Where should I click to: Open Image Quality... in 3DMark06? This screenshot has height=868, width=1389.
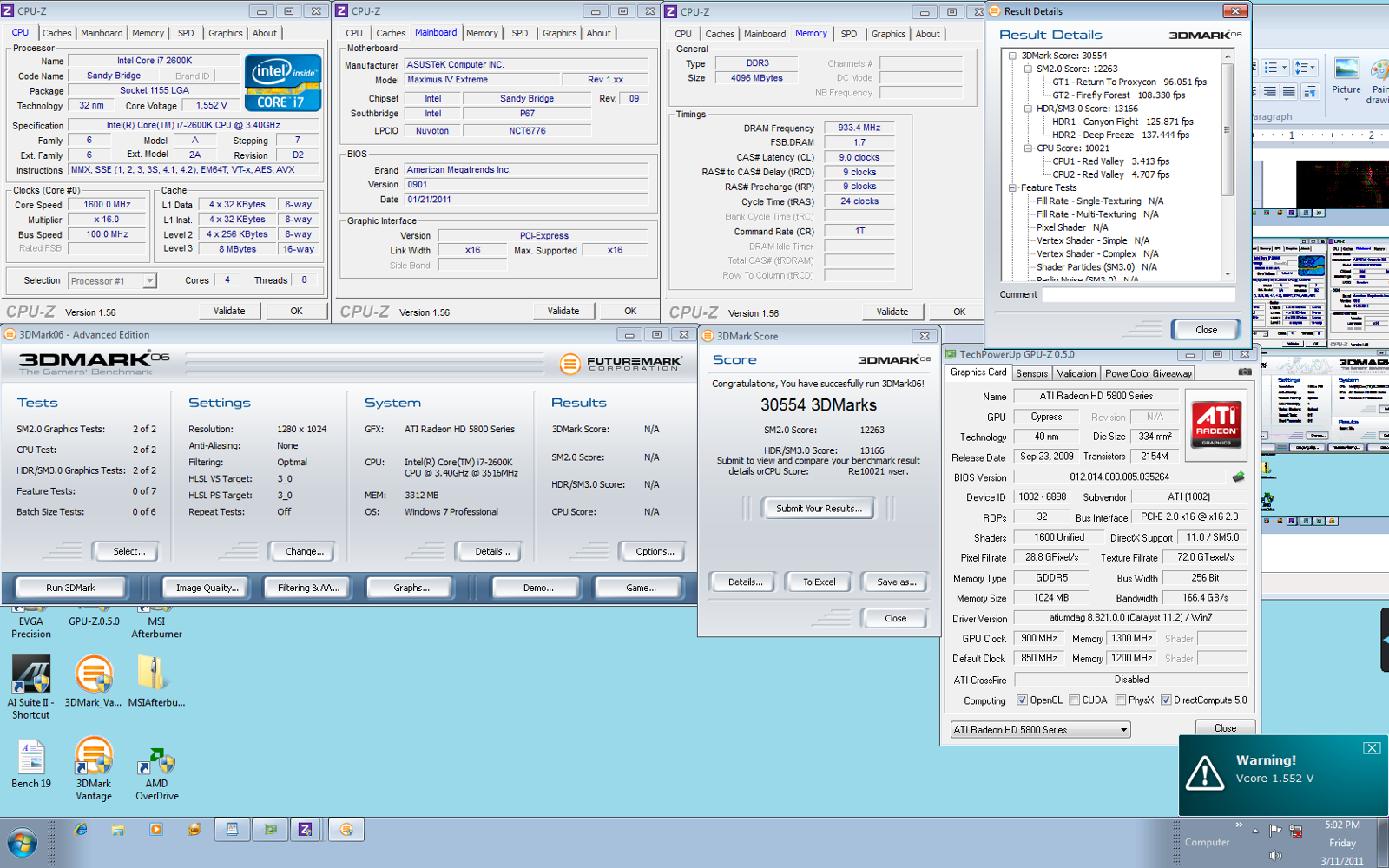point(207,588)
